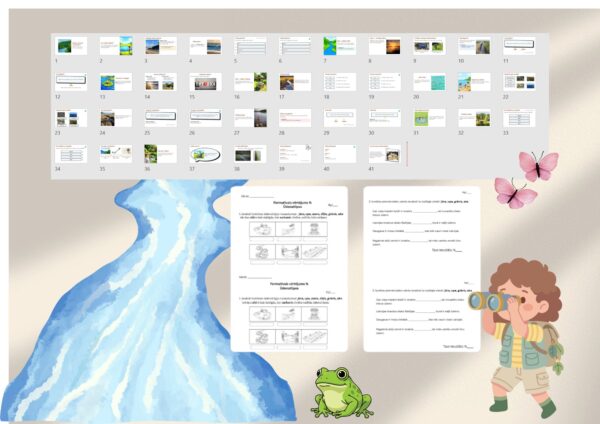Click the green frog illustration
The image size is (600, 424).
(342, 390)
